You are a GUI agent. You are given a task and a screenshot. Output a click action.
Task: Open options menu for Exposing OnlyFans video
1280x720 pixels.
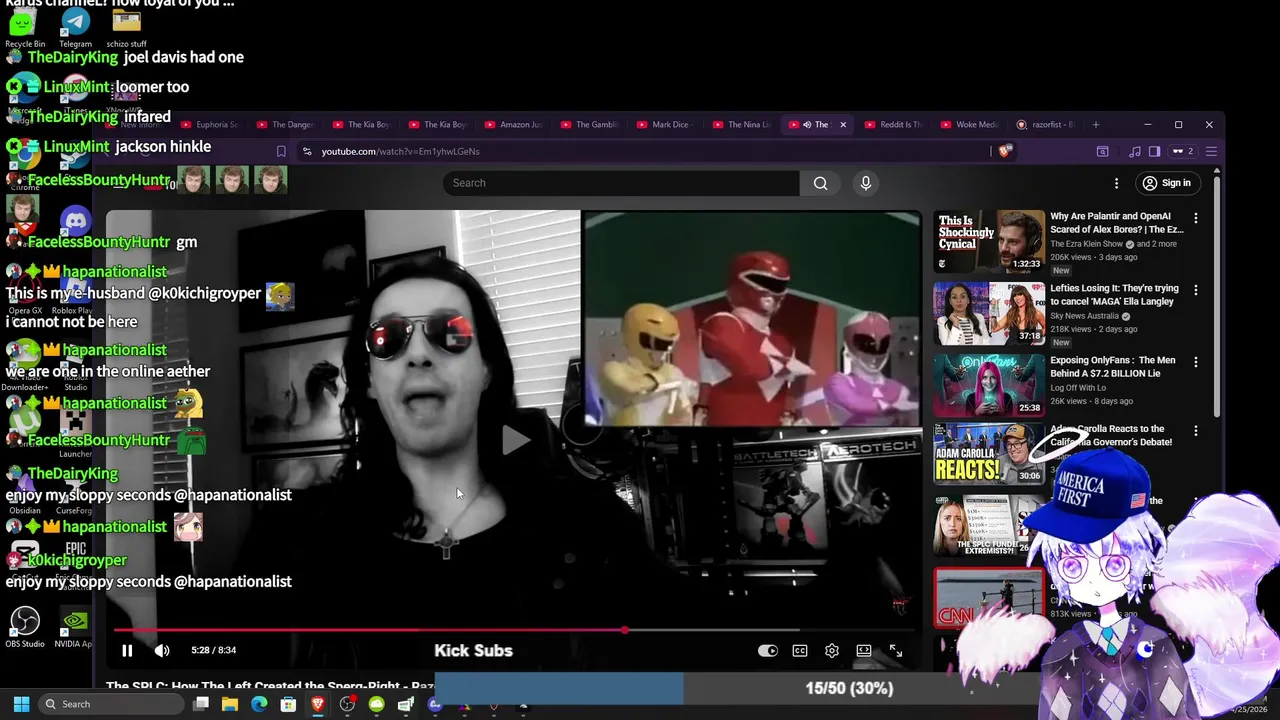coord(1196,362)
